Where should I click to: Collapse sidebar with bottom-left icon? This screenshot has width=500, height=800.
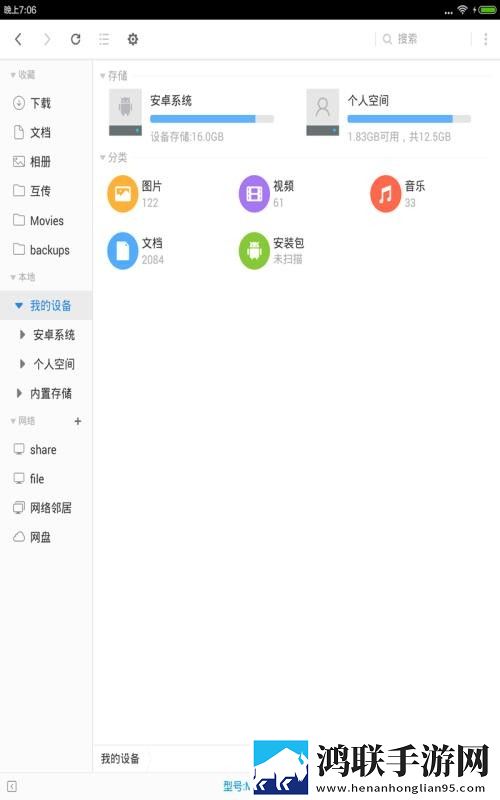(12, 786)
